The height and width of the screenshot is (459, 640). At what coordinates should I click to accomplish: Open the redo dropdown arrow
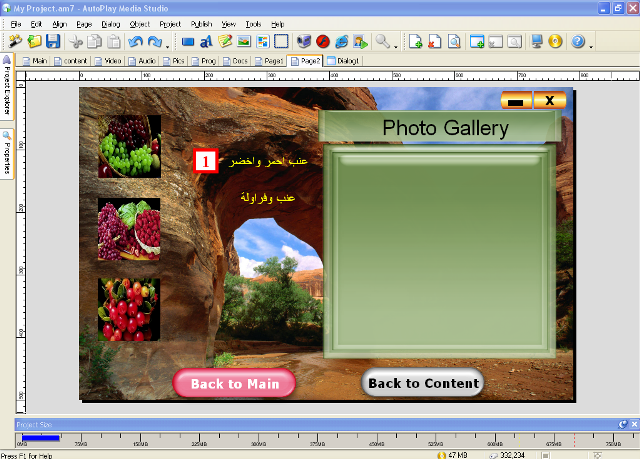167,45
